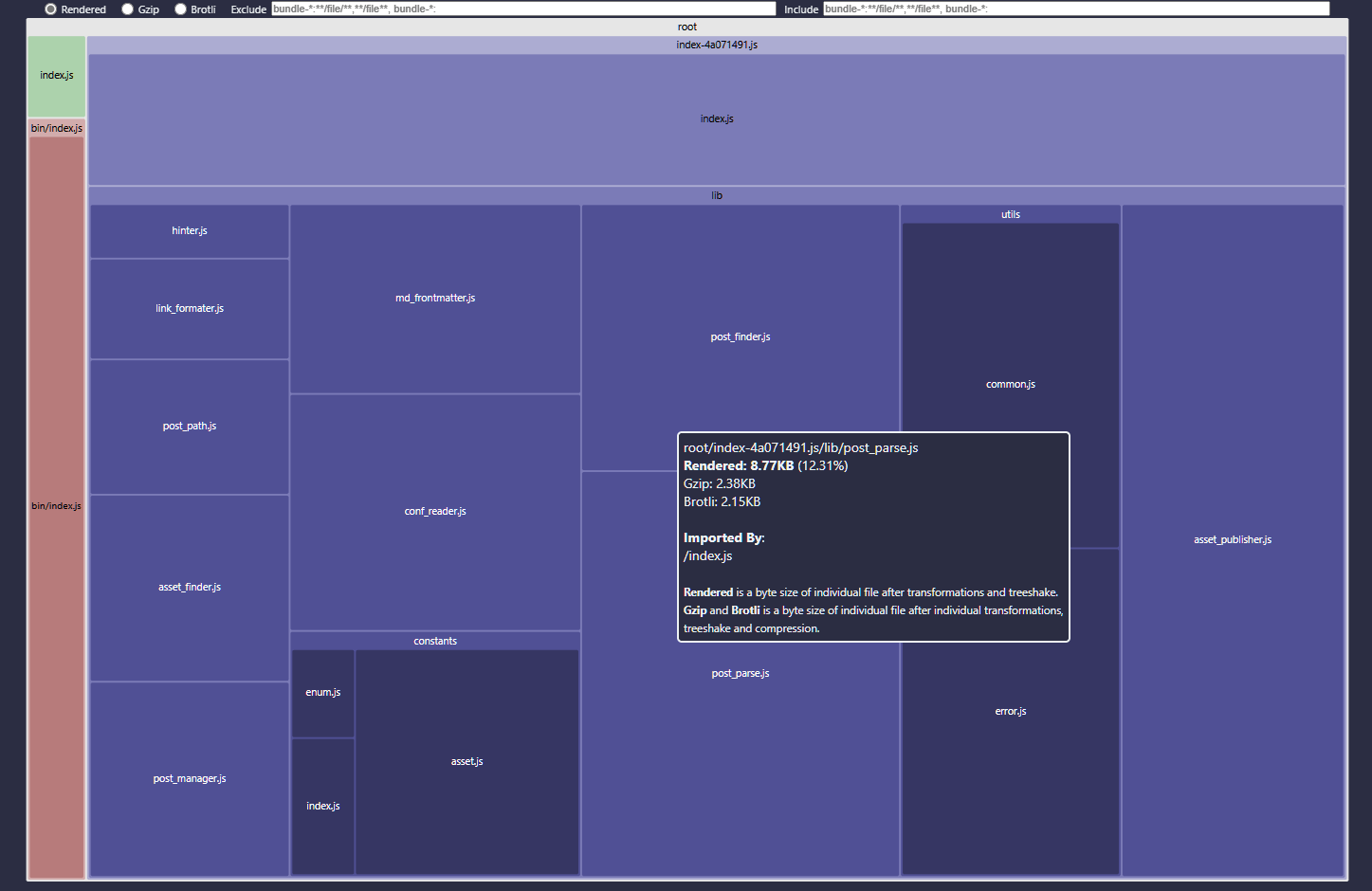This screenshot has height=891, width=1372.
Task: Select the index-4a071491.js bundle header
Action: (x=716, y=45)
